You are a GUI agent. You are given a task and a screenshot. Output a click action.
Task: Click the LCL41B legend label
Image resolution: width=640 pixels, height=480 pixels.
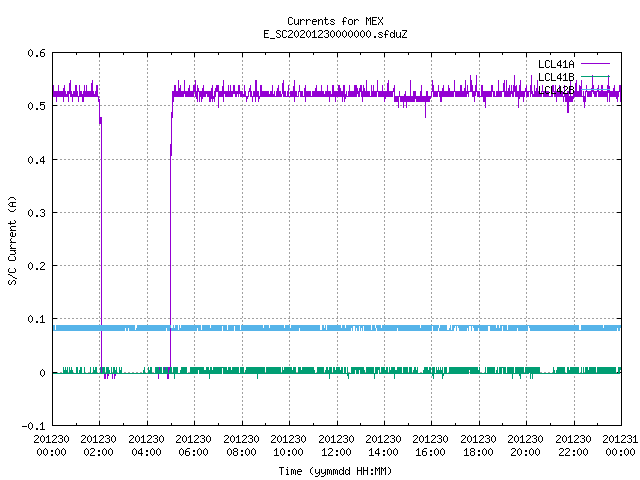[x=556, y=77]
